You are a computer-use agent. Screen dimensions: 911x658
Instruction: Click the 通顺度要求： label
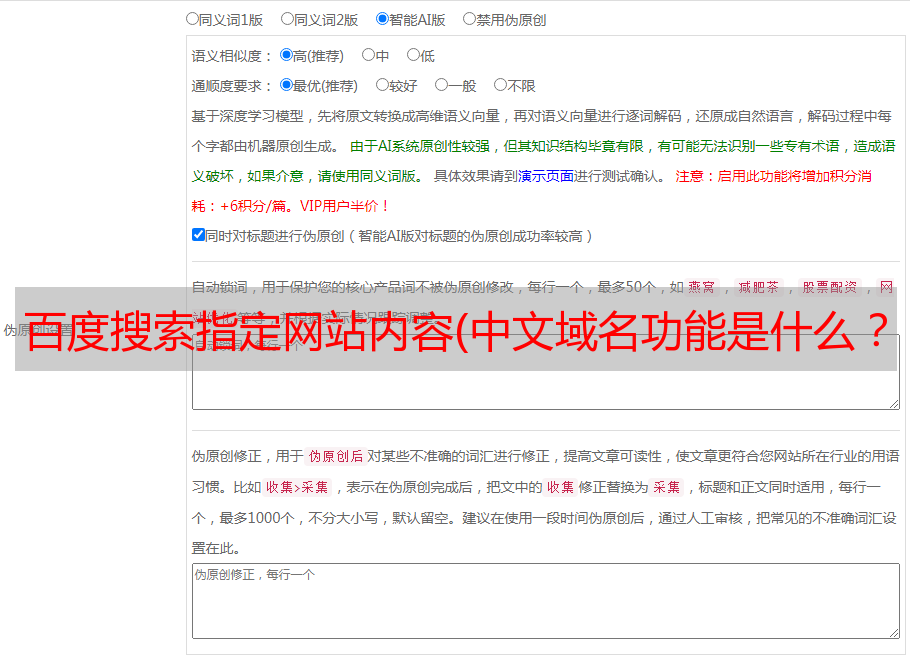(232, 86)
